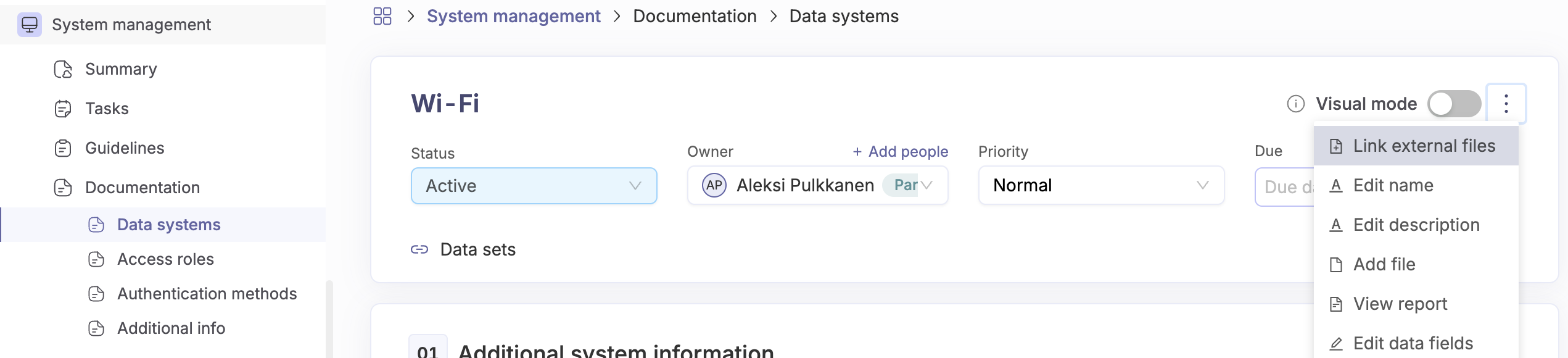
Task: Click the Additional system information heading
Action: pyautogui.click(x=616, y=350)
